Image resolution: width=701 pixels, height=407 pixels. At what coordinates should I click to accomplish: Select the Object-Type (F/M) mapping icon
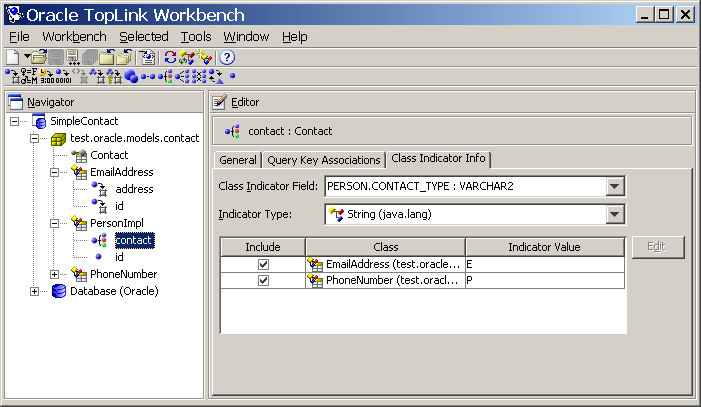tap(29, 76)
